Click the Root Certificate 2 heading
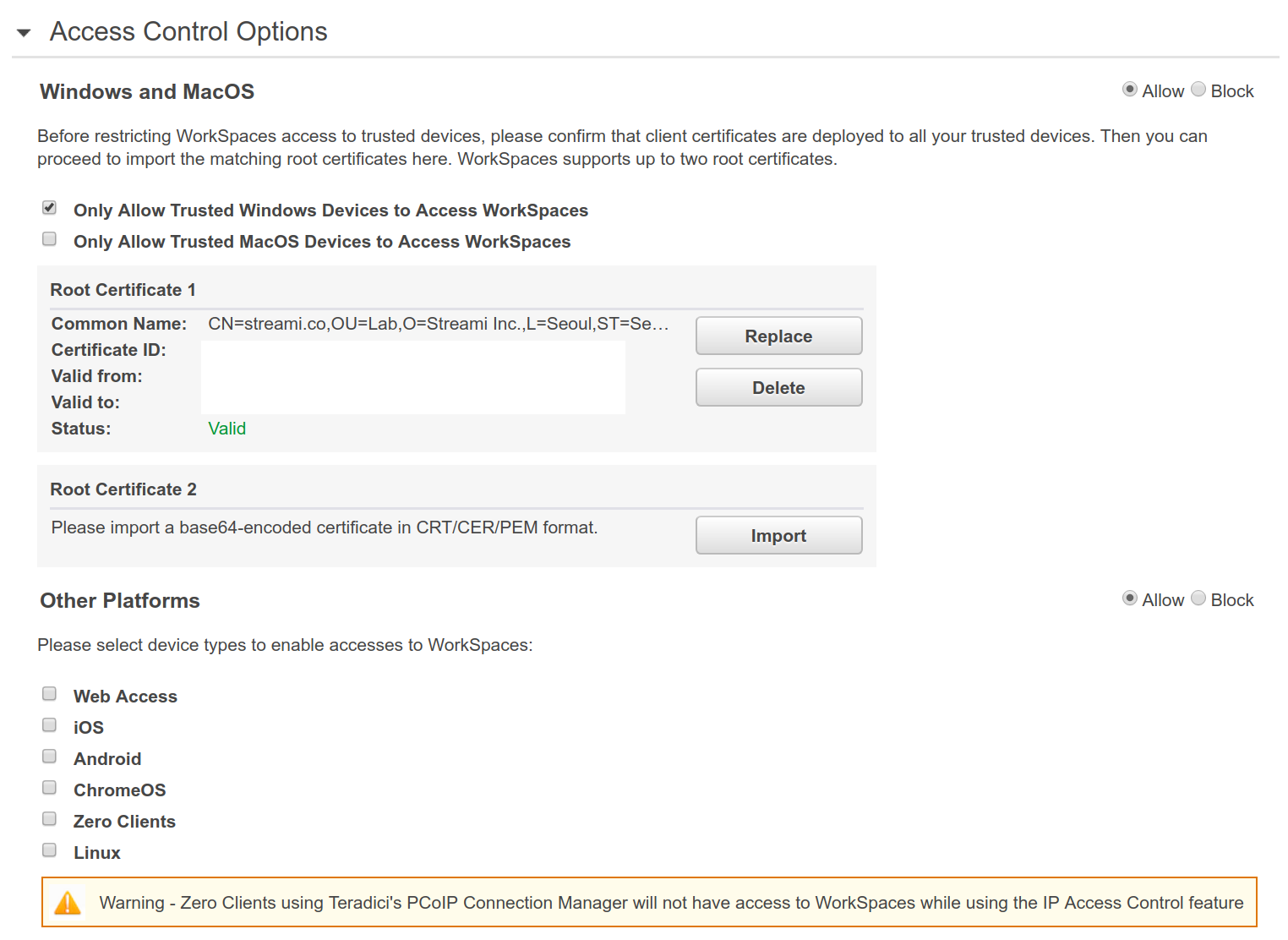Screen dimensions: 1288x940 [x=123, y=489]
